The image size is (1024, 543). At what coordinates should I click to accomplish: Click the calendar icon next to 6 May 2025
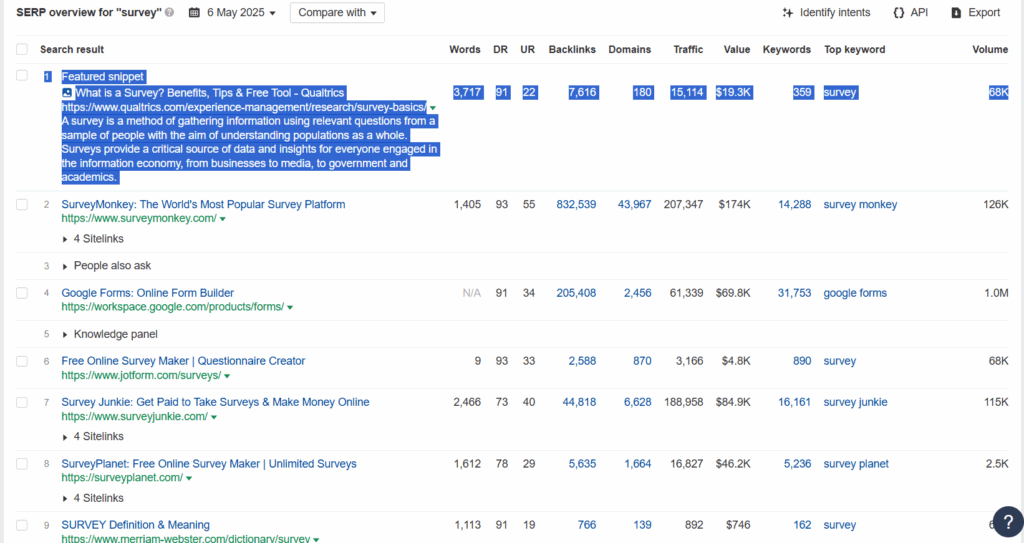coord(194,12)
